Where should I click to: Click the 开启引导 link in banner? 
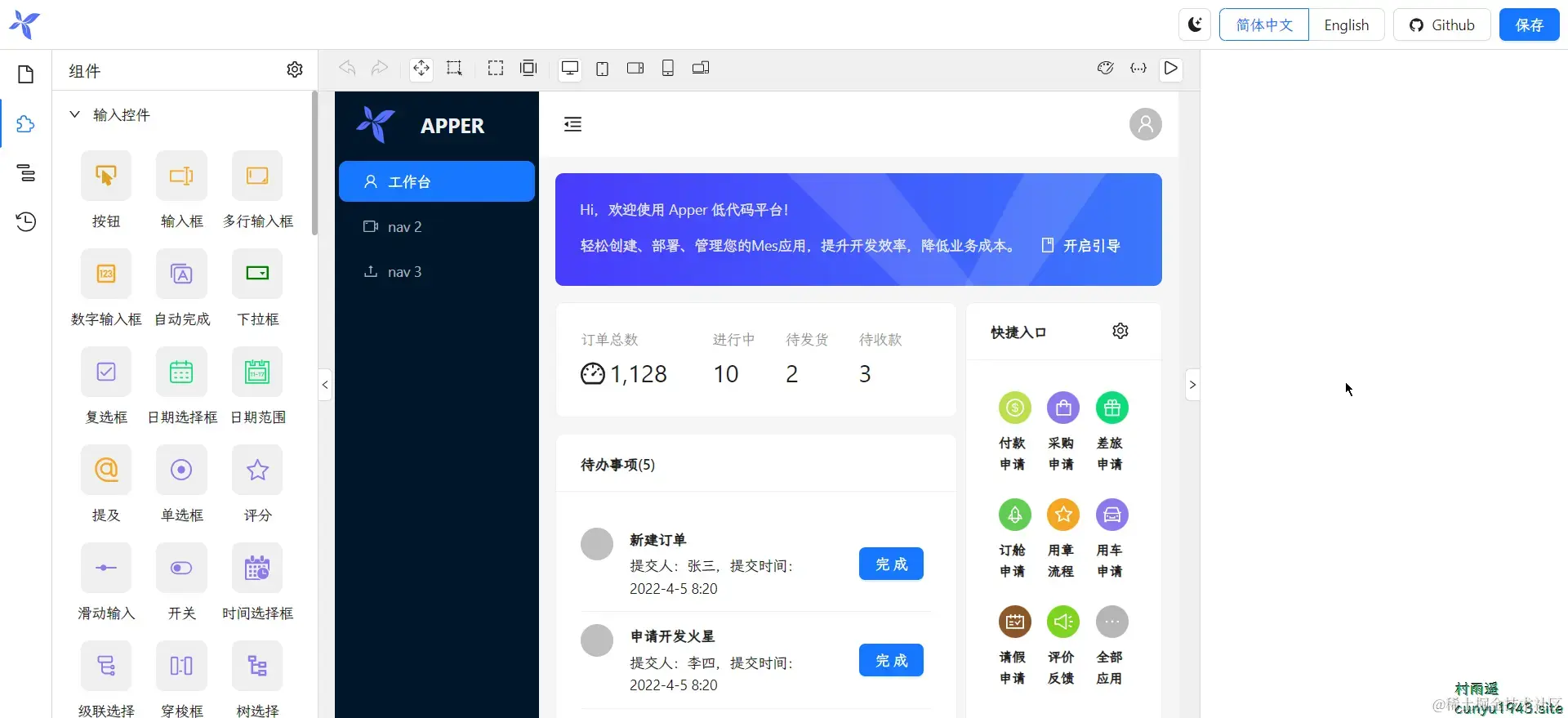1081,245
